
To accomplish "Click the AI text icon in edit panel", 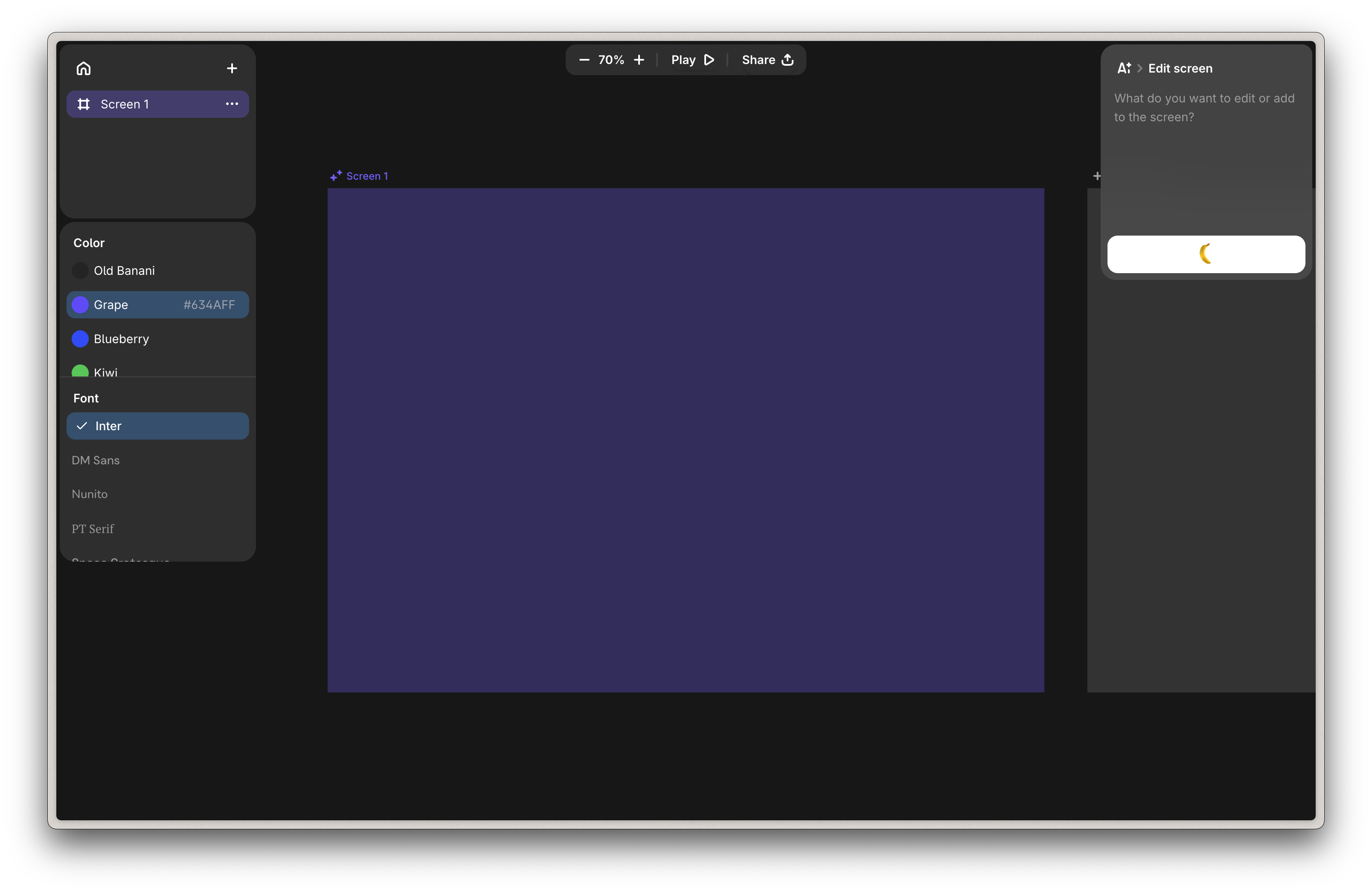I will click(x=1124, y=68).
